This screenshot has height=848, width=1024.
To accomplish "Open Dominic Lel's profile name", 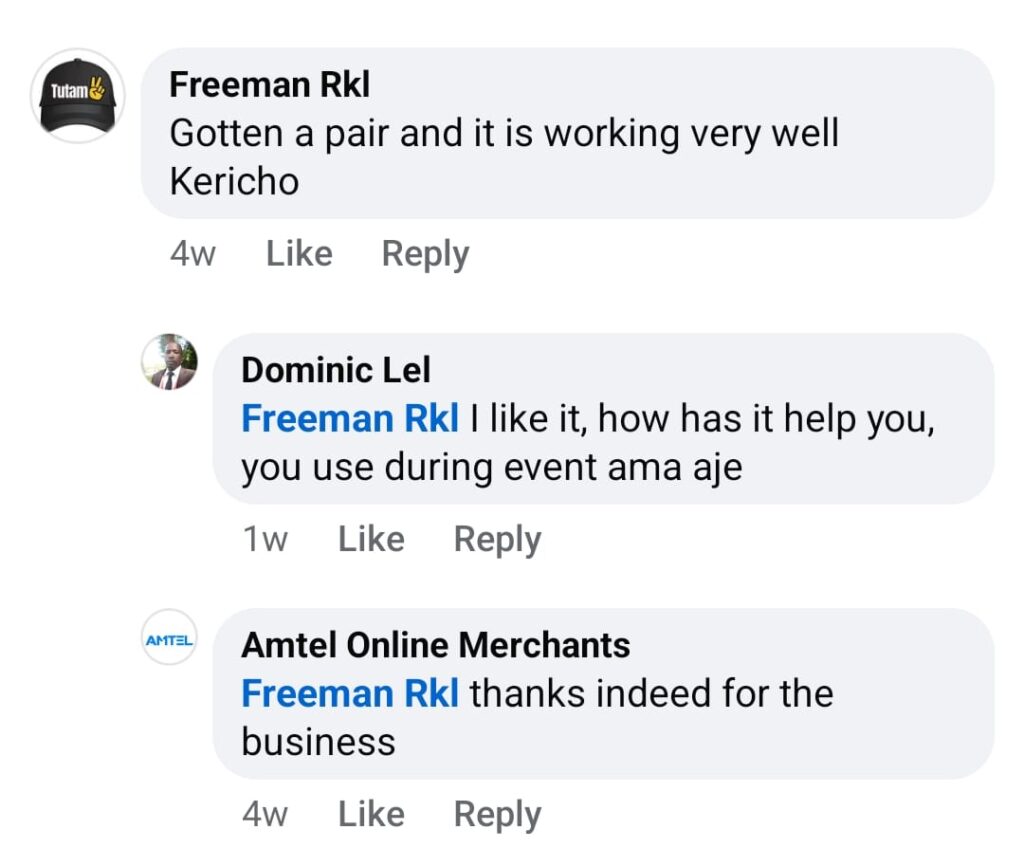I will point(336,370).
